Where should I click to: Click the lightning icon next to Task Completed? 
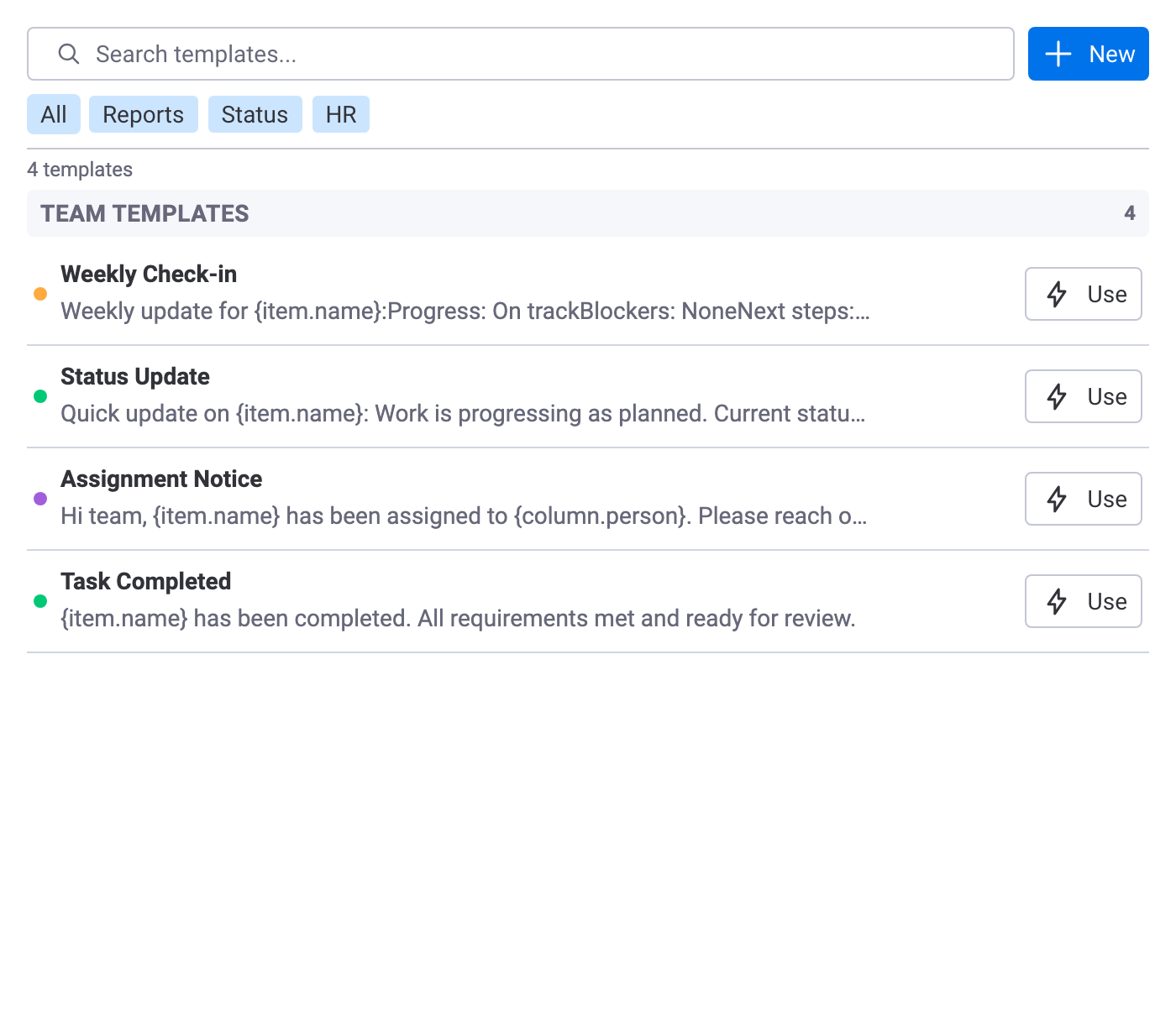[x=1057, y=601]
